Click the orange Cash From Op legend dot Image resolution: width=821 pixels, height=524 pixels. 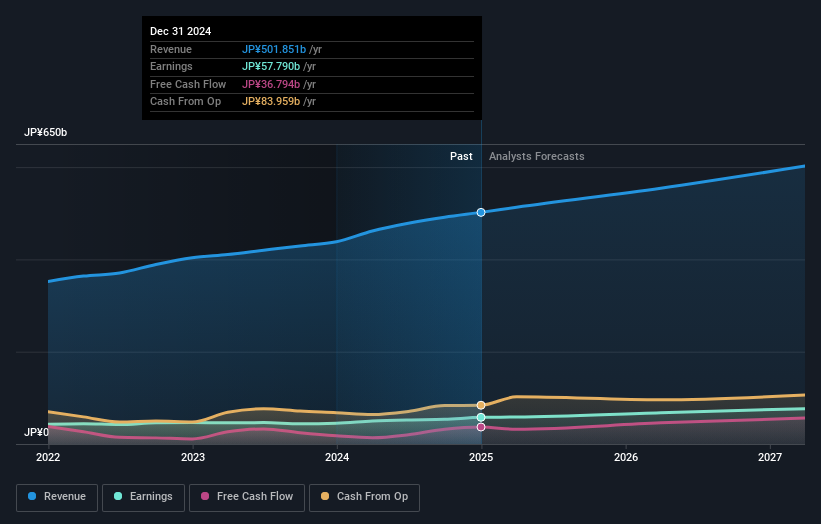[325, 496]
